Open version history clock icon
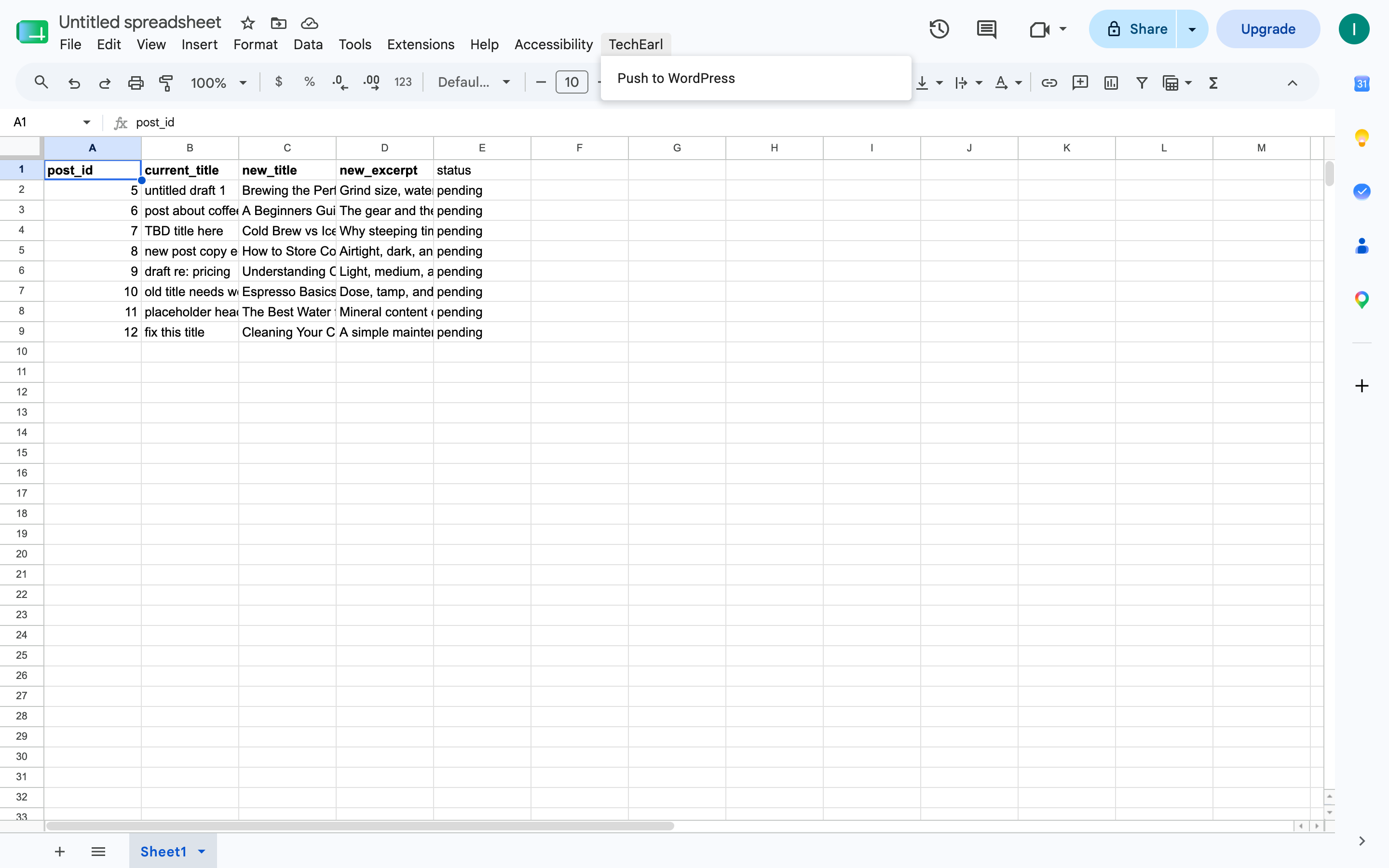The image size is (1389, 868). [x=939, y=29]
